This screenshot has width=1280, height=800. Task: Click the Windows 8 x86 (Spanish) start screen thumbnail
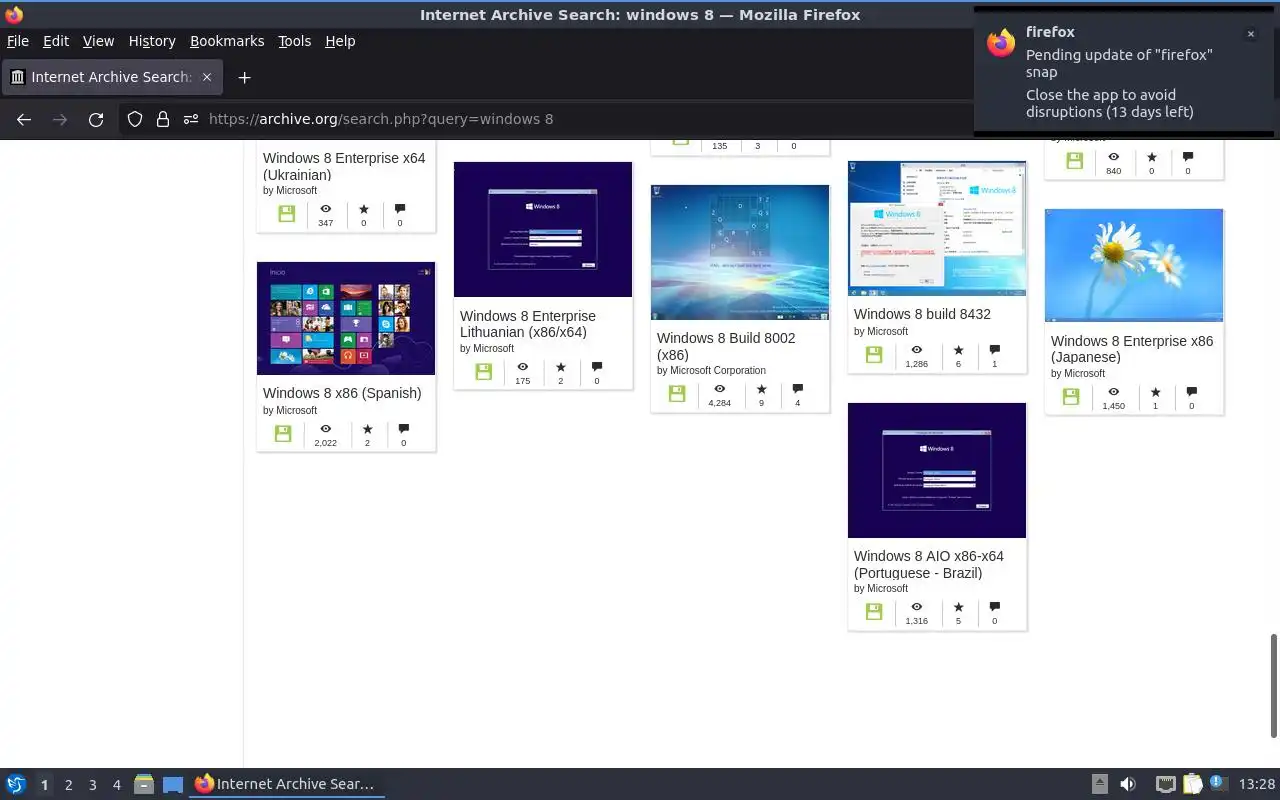(x=346, y=318)
